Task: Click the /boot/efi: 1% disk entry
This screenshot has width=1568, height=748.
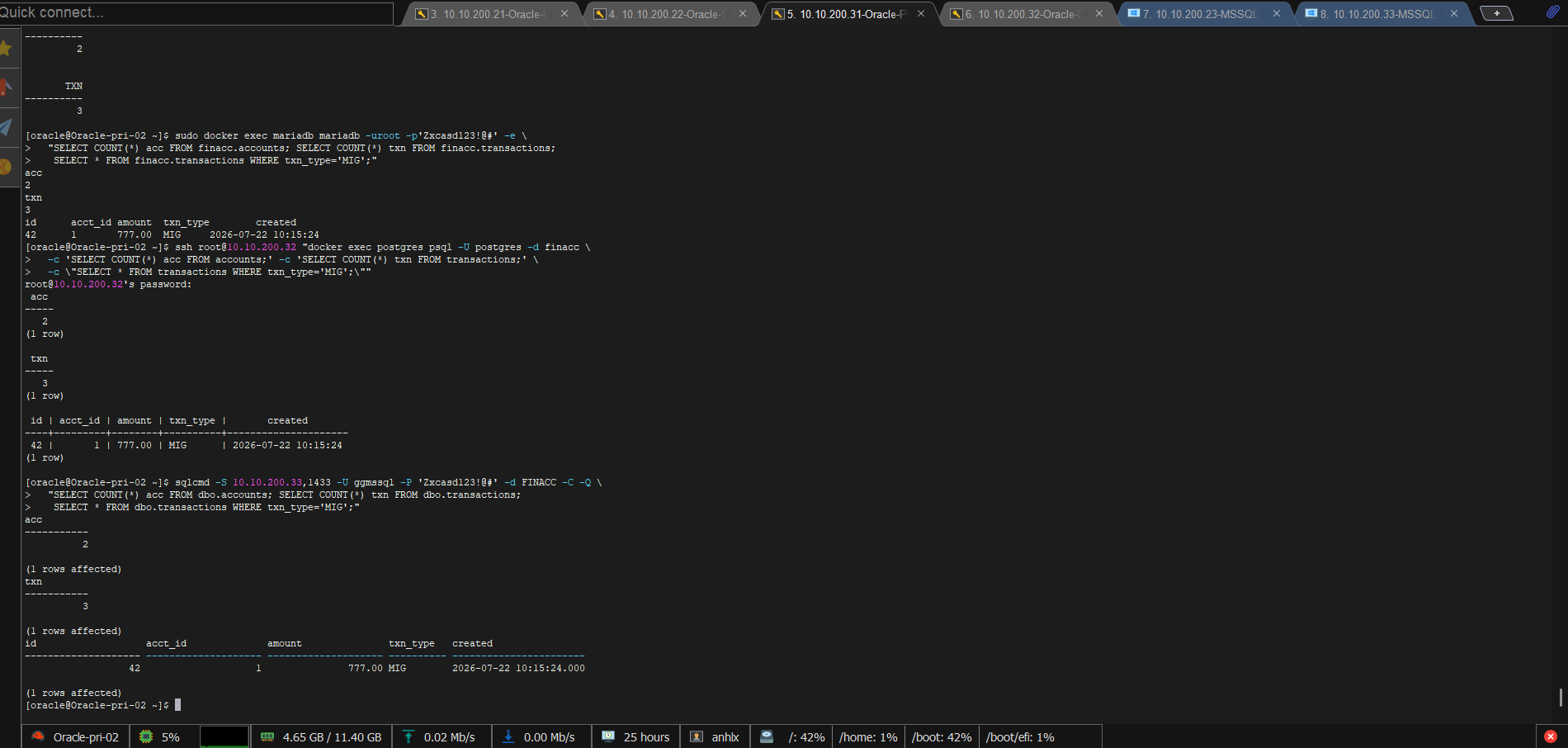Action: point(1020,737)
